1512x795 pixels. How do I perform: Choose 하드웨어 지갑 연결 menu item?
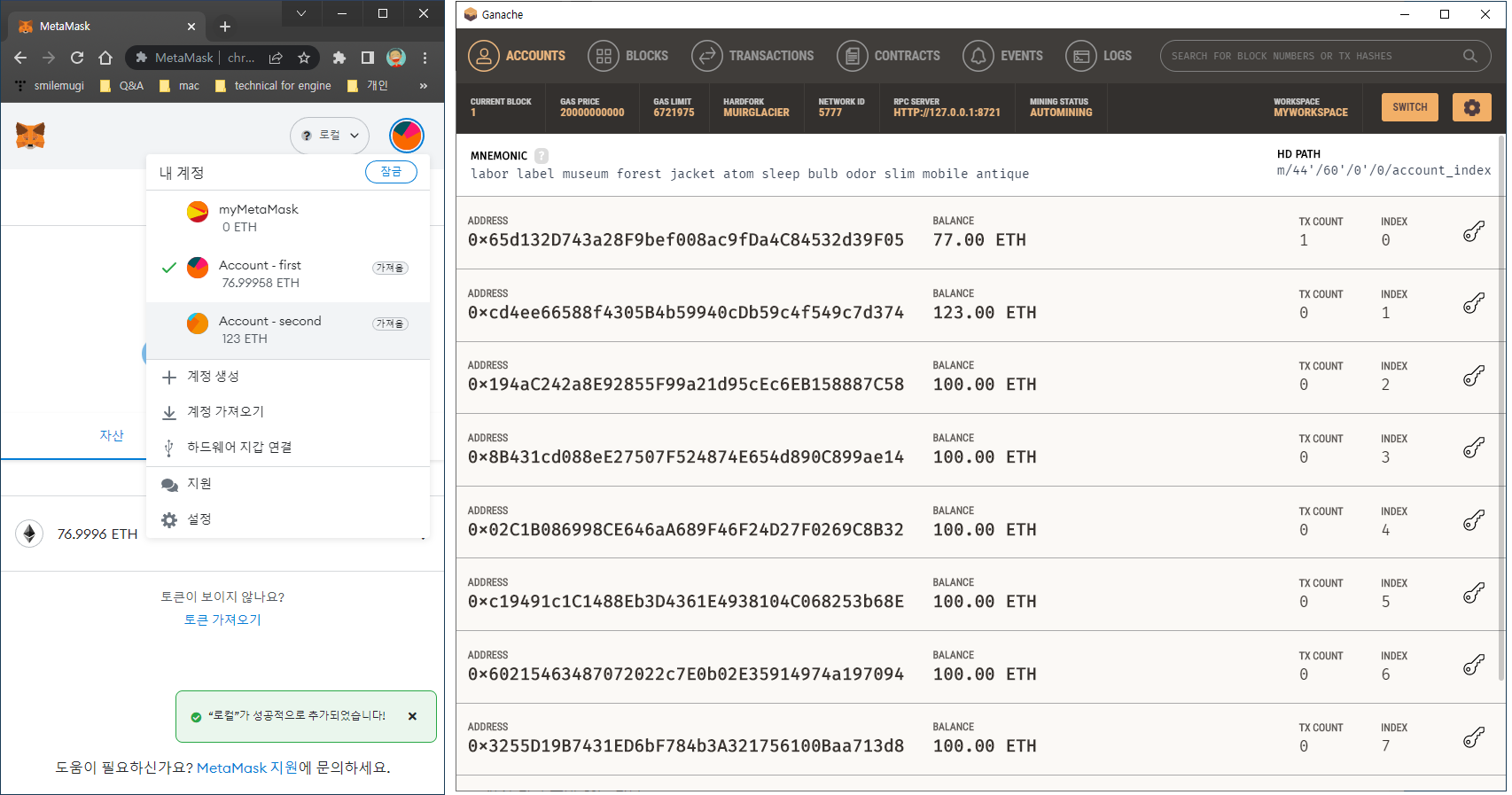288,448
